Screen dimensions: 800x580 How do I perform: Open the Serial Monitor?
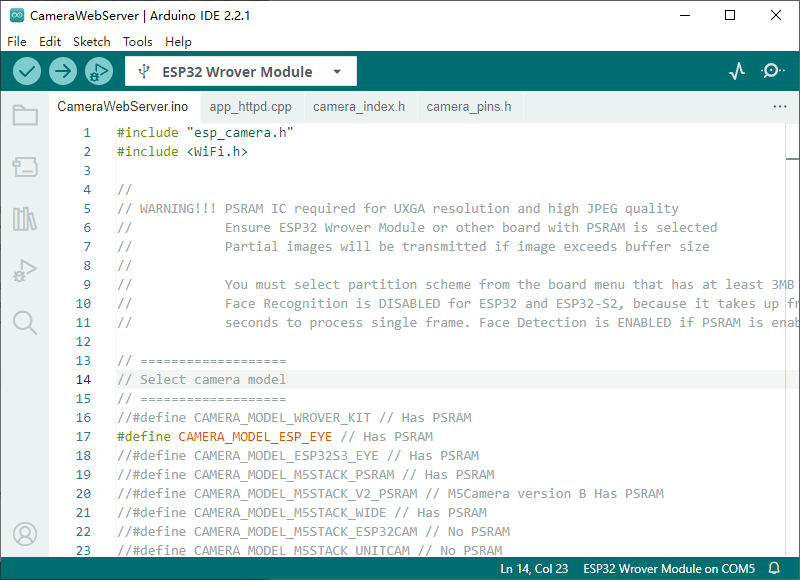pos(773,71)
